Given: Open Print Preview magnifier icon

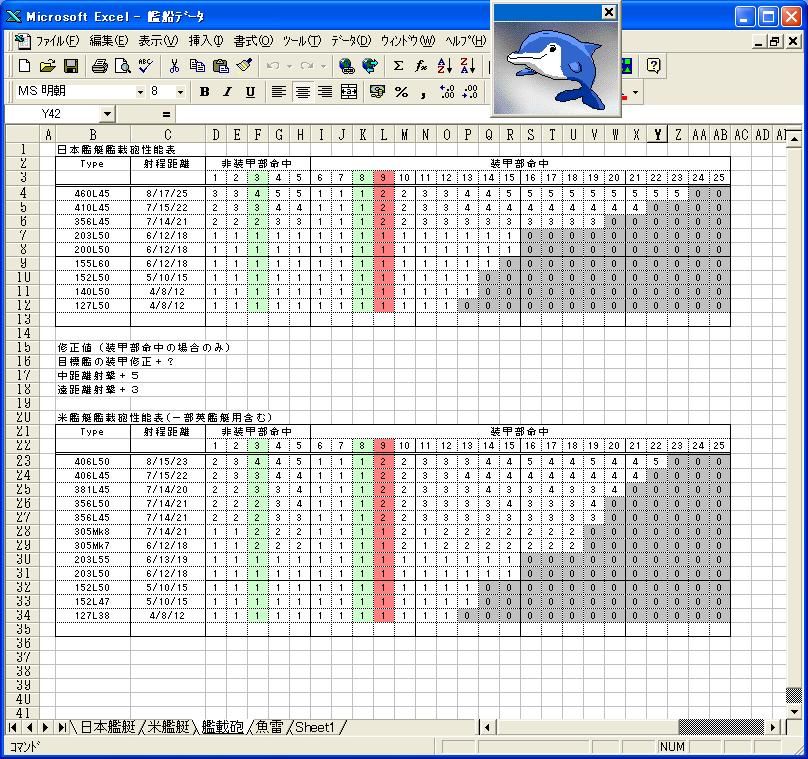Looking at the screenshot, I should click(x=123, y=66).
